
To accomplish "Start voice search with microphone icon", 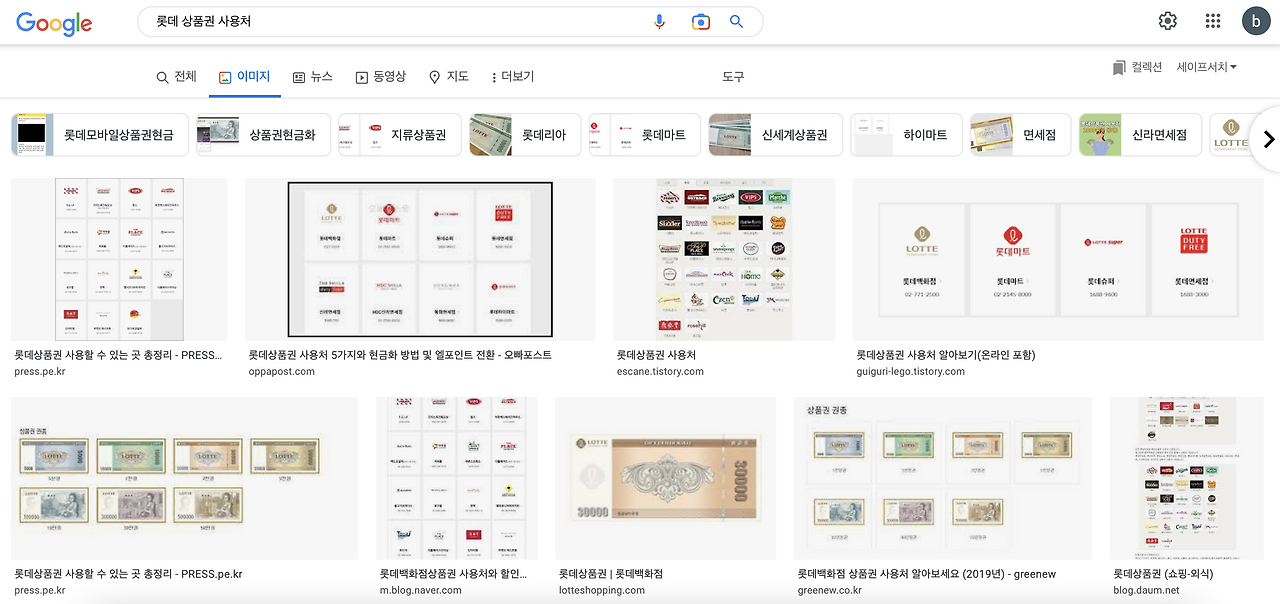I will (x=659, y=21).
